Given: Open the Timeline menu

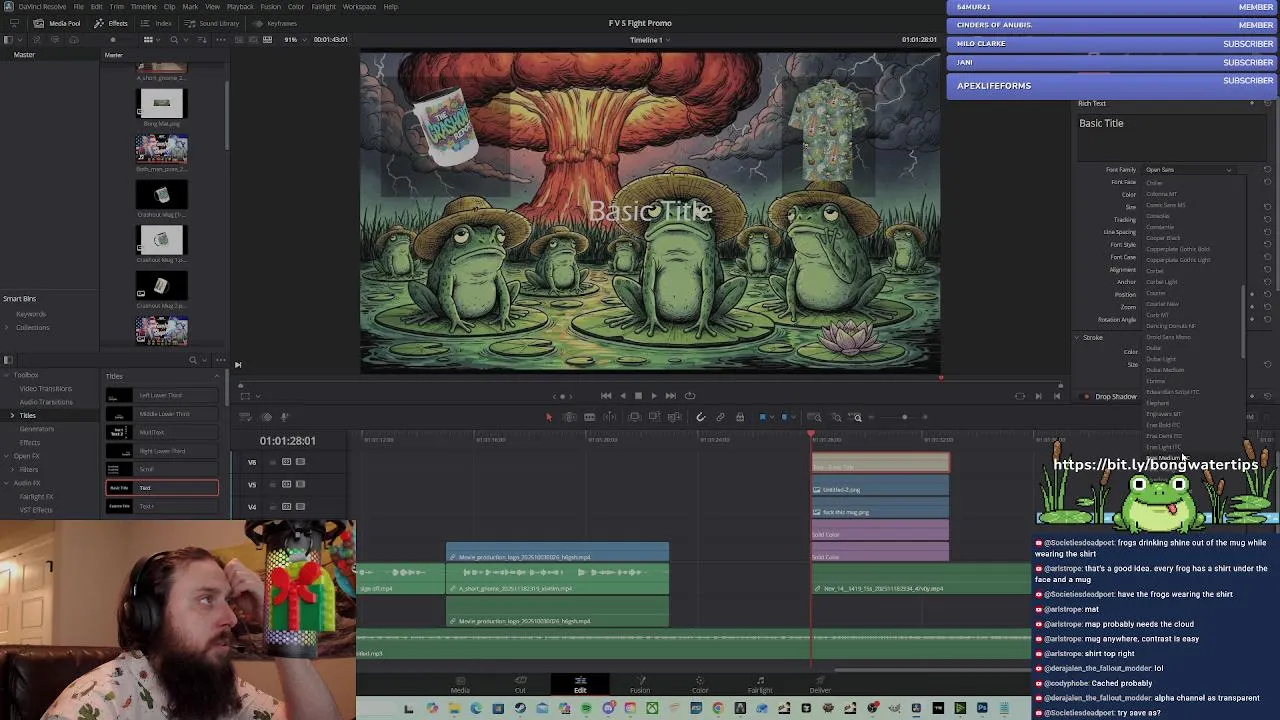Looking at the screenshot, I should (x=144, y=7).
